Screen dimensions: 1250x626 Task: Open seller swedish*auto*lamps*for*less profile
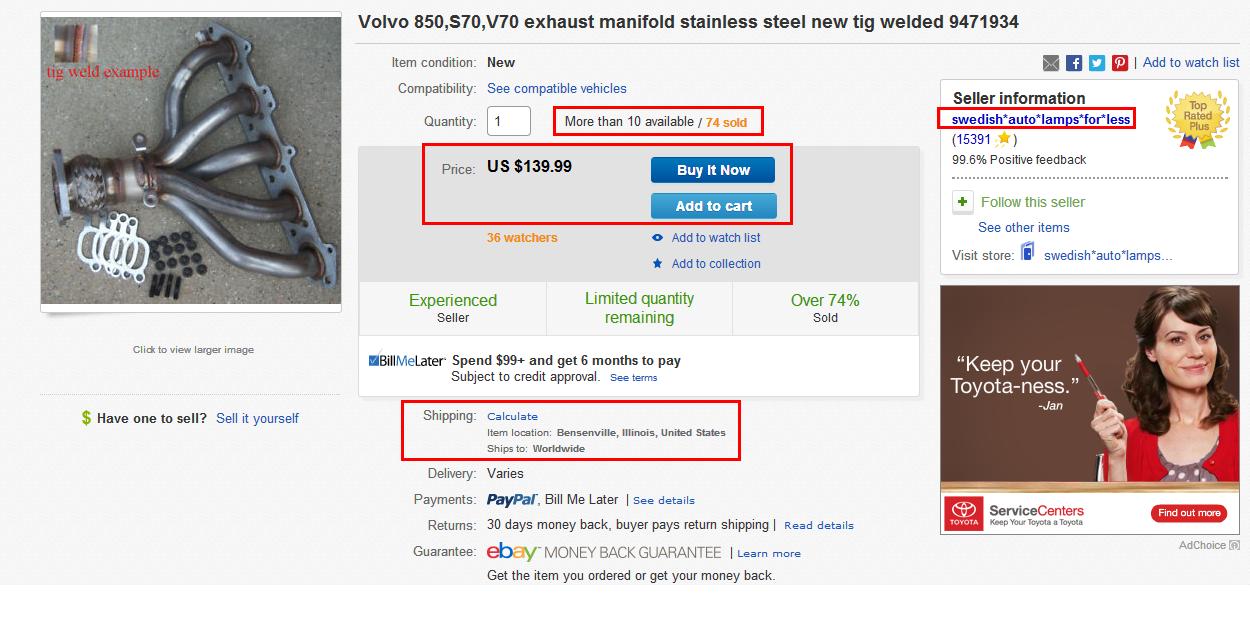pos(1041,120)
